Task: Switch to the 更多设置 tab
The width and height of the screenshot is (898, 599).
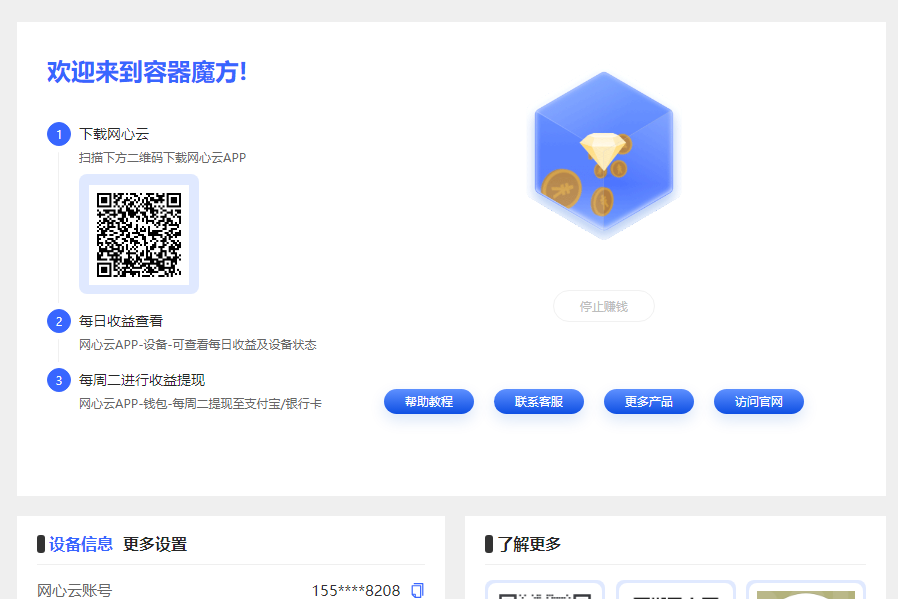Action: (155, 544)
